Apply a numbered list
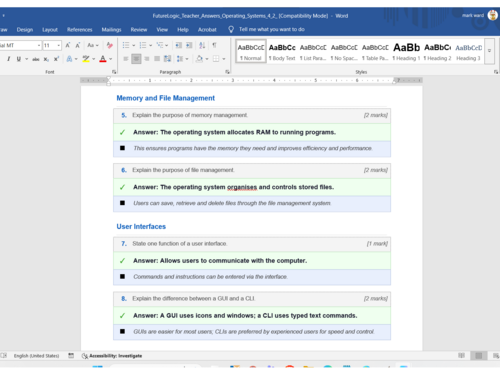 (x=143, y=45)
